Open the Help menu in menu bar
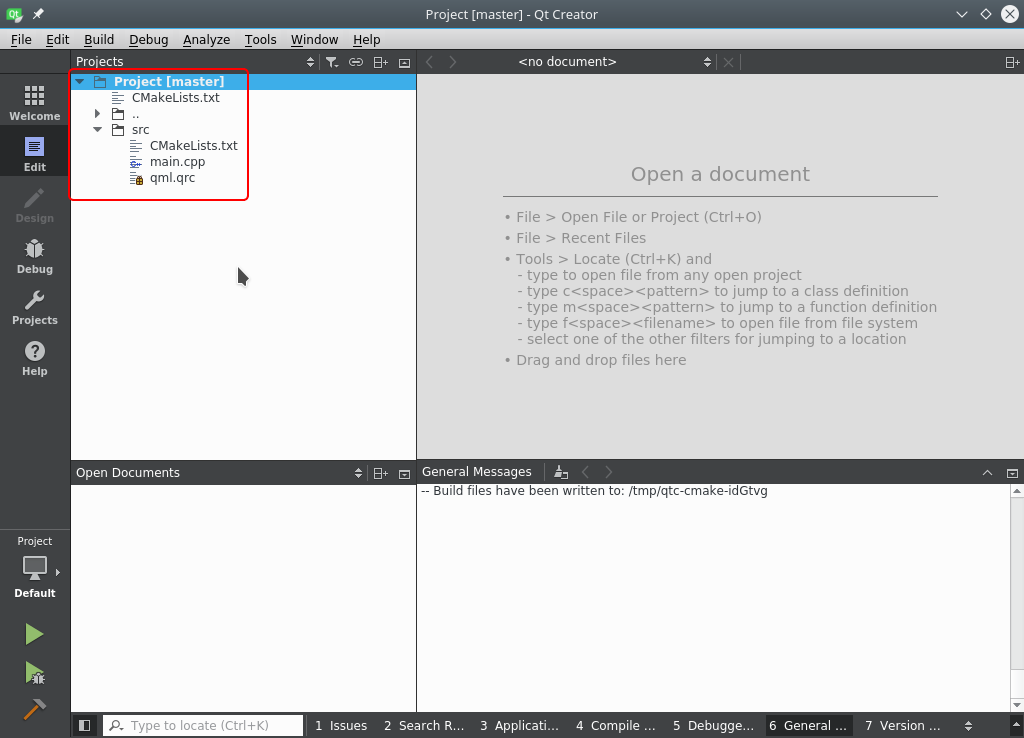 tap(366, 39)
